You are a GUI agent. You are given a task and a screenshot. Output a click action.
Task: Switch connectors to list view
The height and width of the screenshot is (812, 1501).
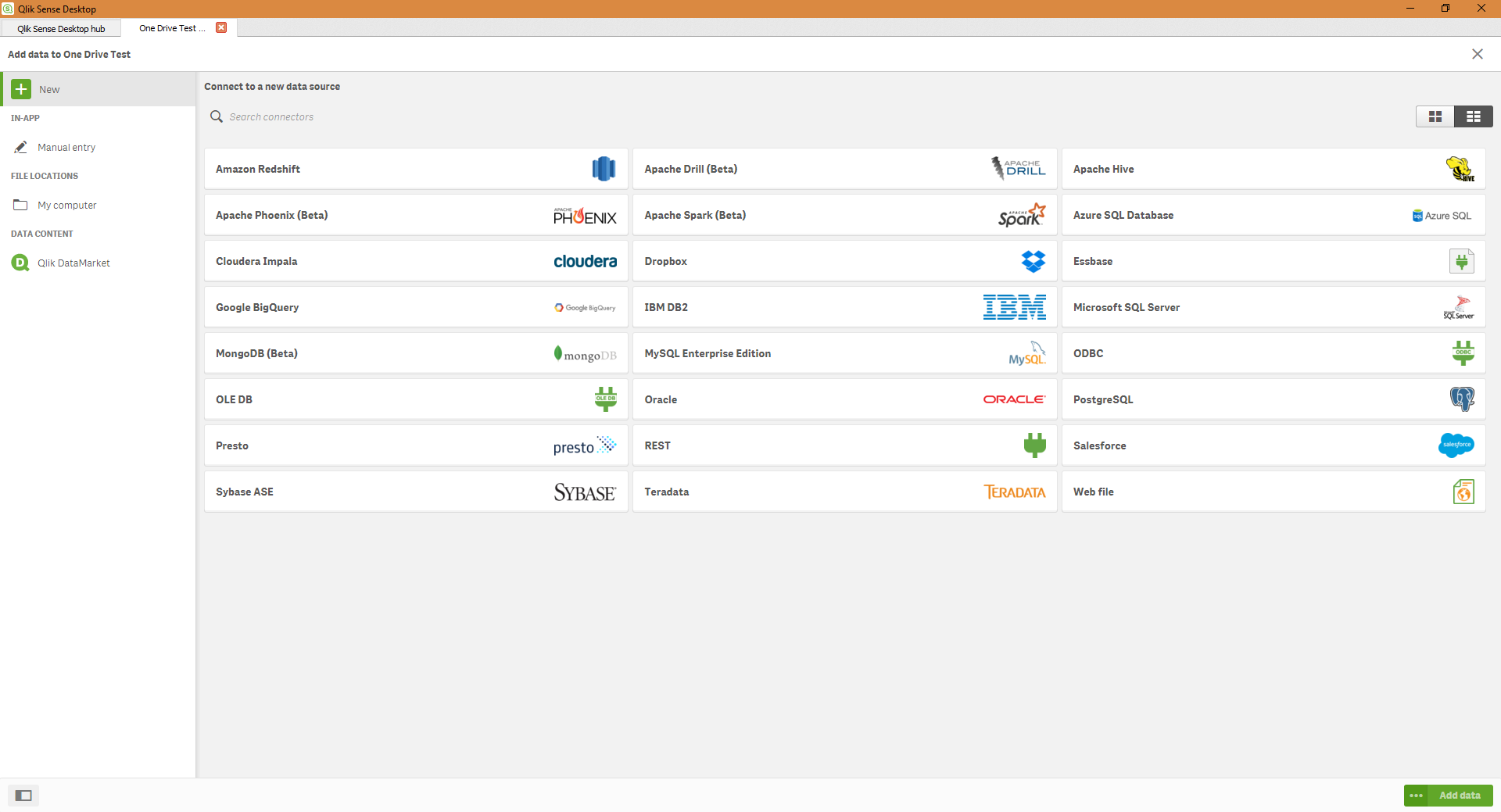1473,116
